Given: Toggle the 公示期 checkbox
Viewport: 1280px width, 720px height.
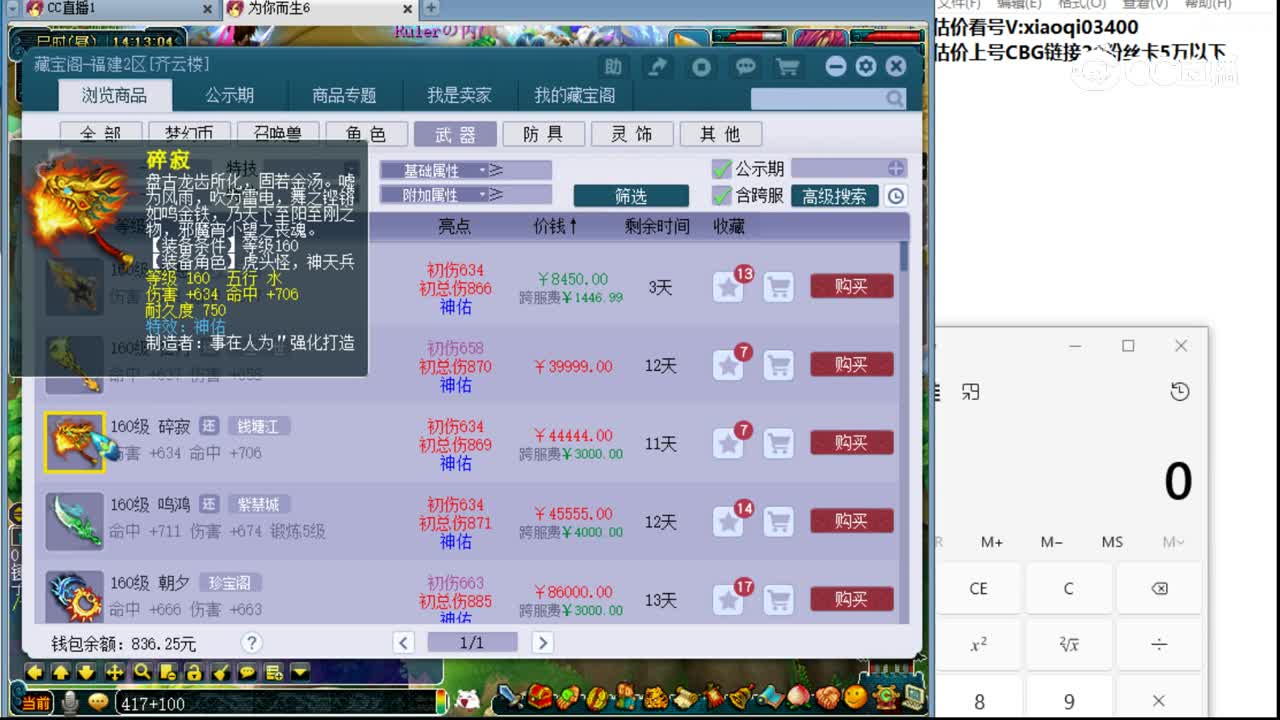Looking at the screenshot, I should (x=722, y=168).
